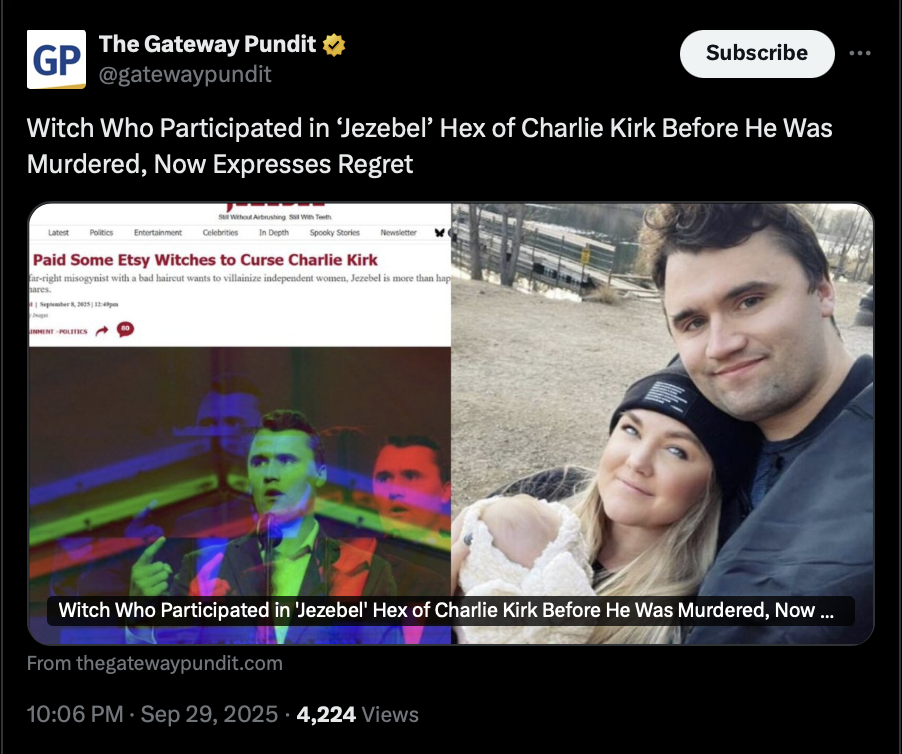Click the red comment bubble showing 80
The width and height of the screenshot is (902, 754).
125,329
